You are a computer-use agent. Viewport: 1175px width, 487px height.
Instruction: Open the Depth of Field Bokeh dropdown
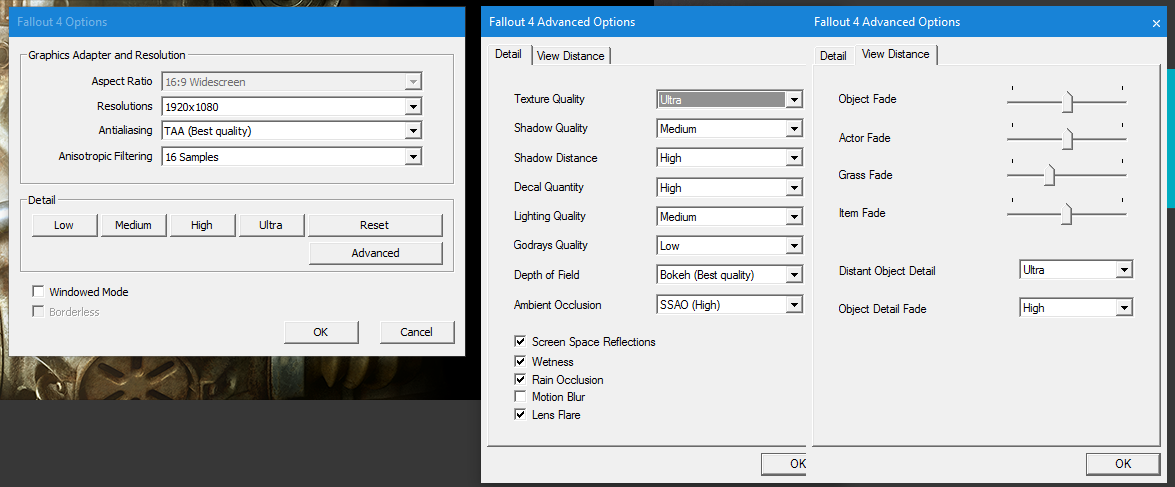729,275
